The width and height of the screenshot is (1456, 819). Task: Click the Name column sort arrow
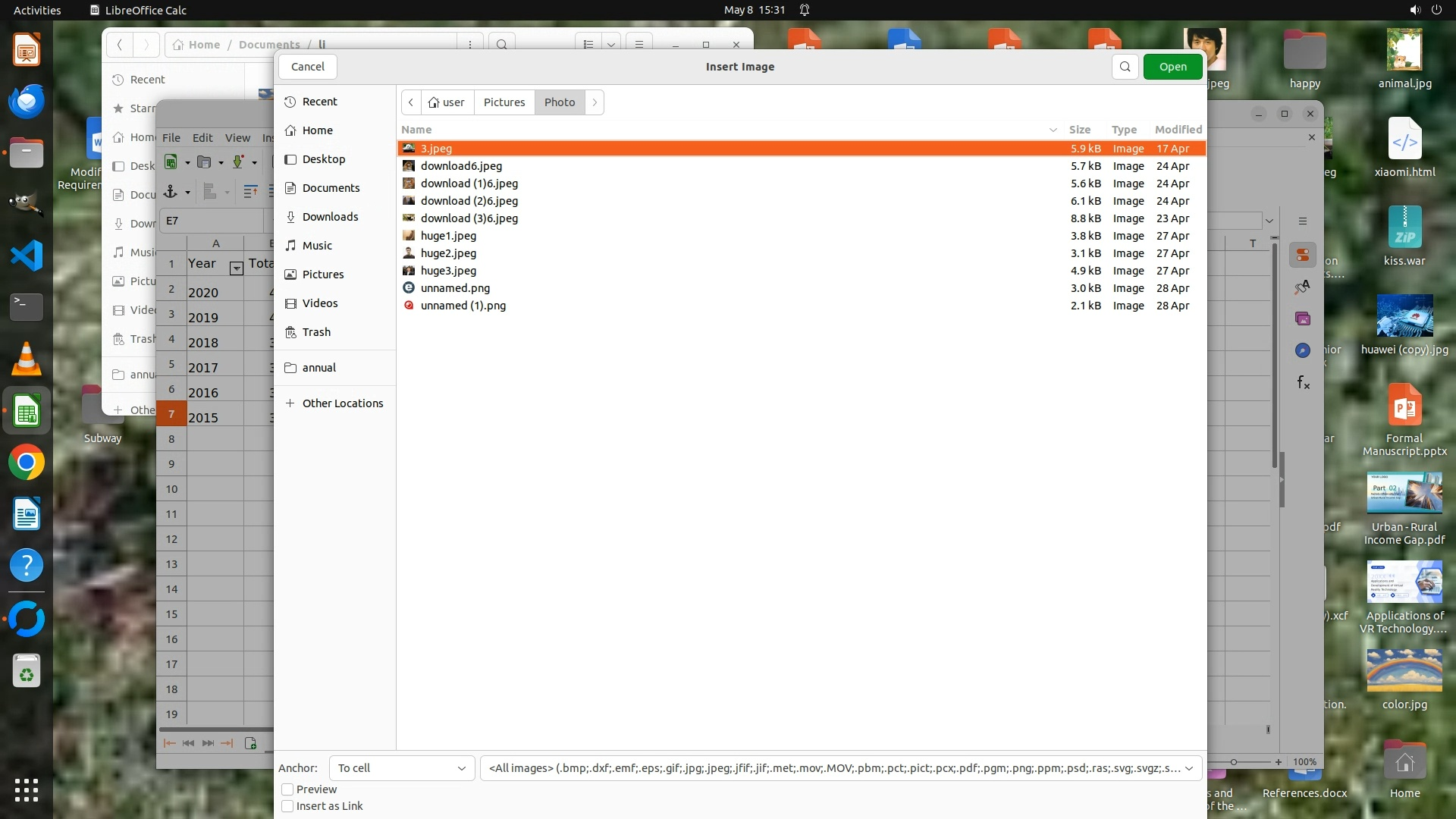[x=1053, y=130]
